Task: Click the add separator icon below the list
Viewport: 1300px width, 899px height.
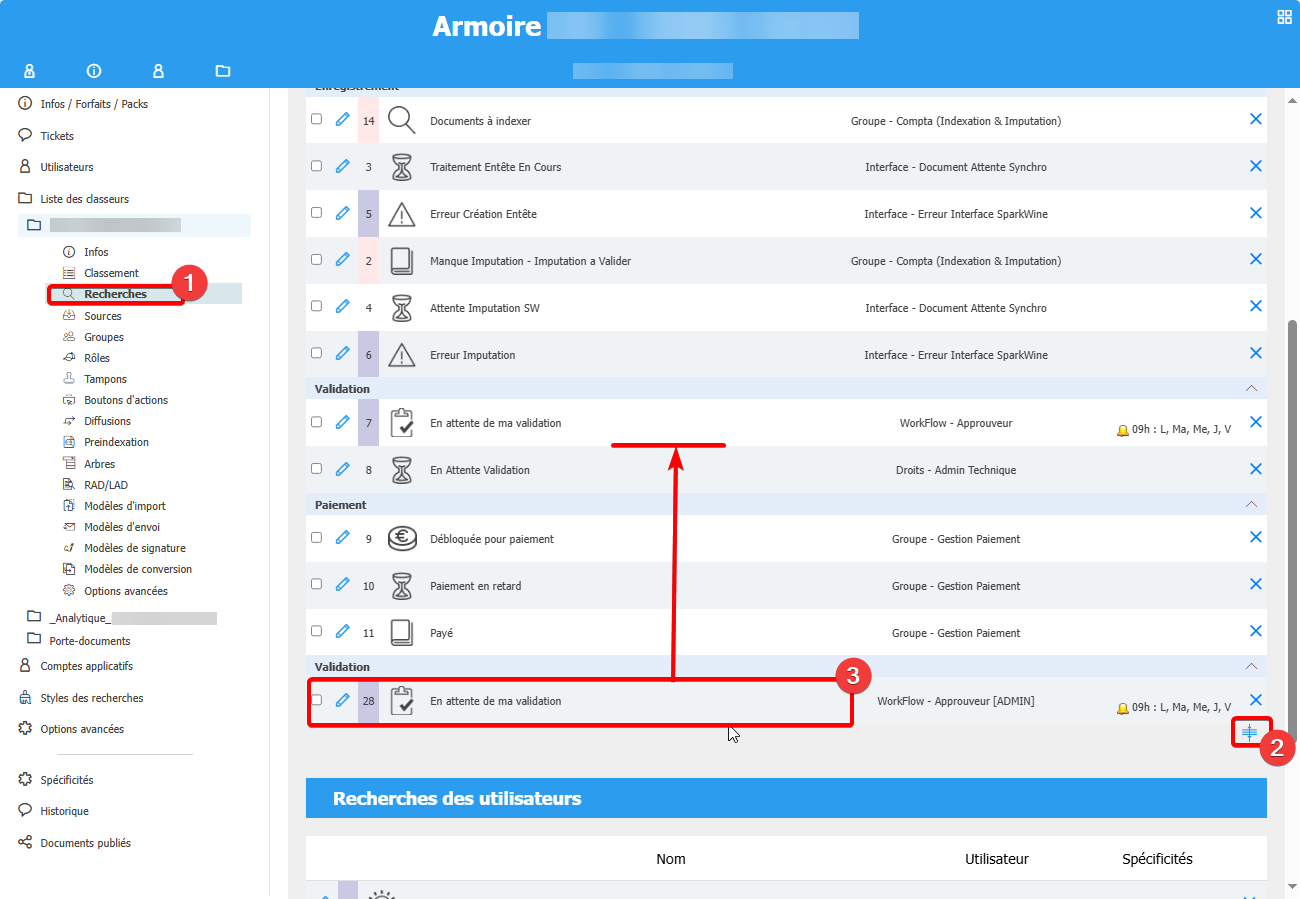Action: 1249,733
